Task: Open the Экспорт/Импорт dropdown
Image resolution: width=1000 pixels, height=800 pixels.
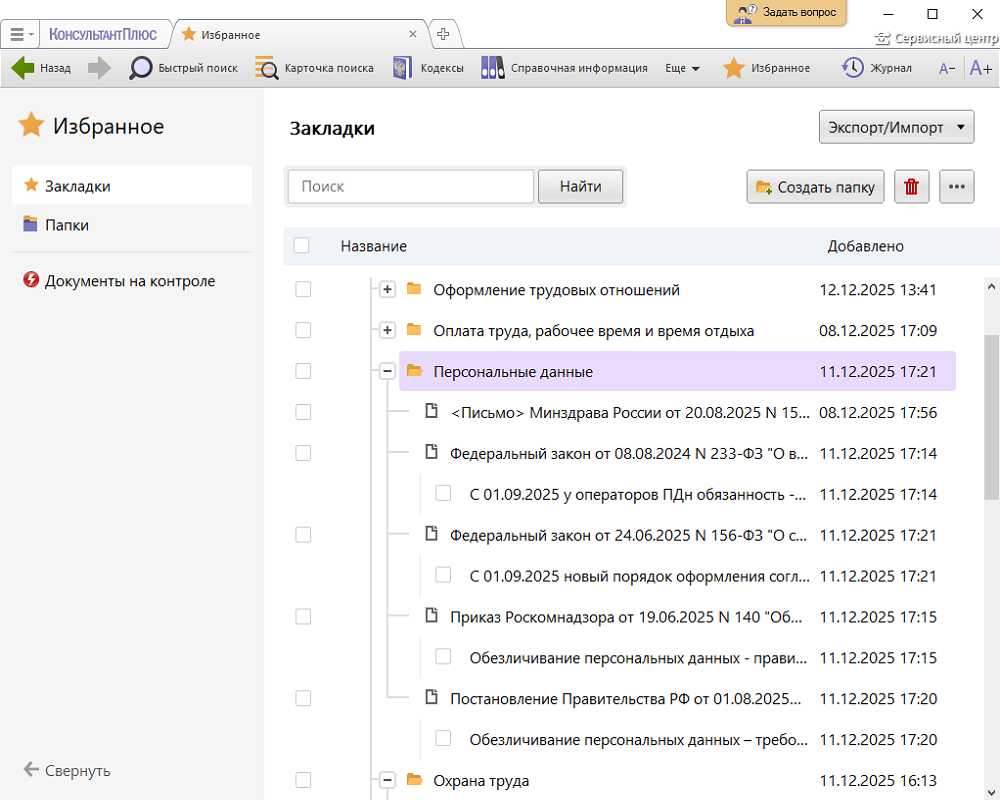Action: point(896,127)
